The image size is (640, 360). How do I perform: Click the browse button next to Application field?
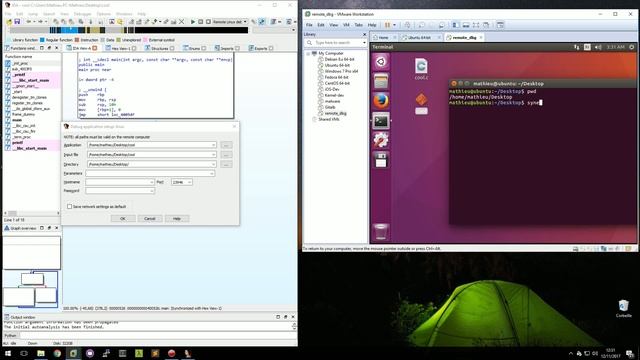tap(226, 145)
